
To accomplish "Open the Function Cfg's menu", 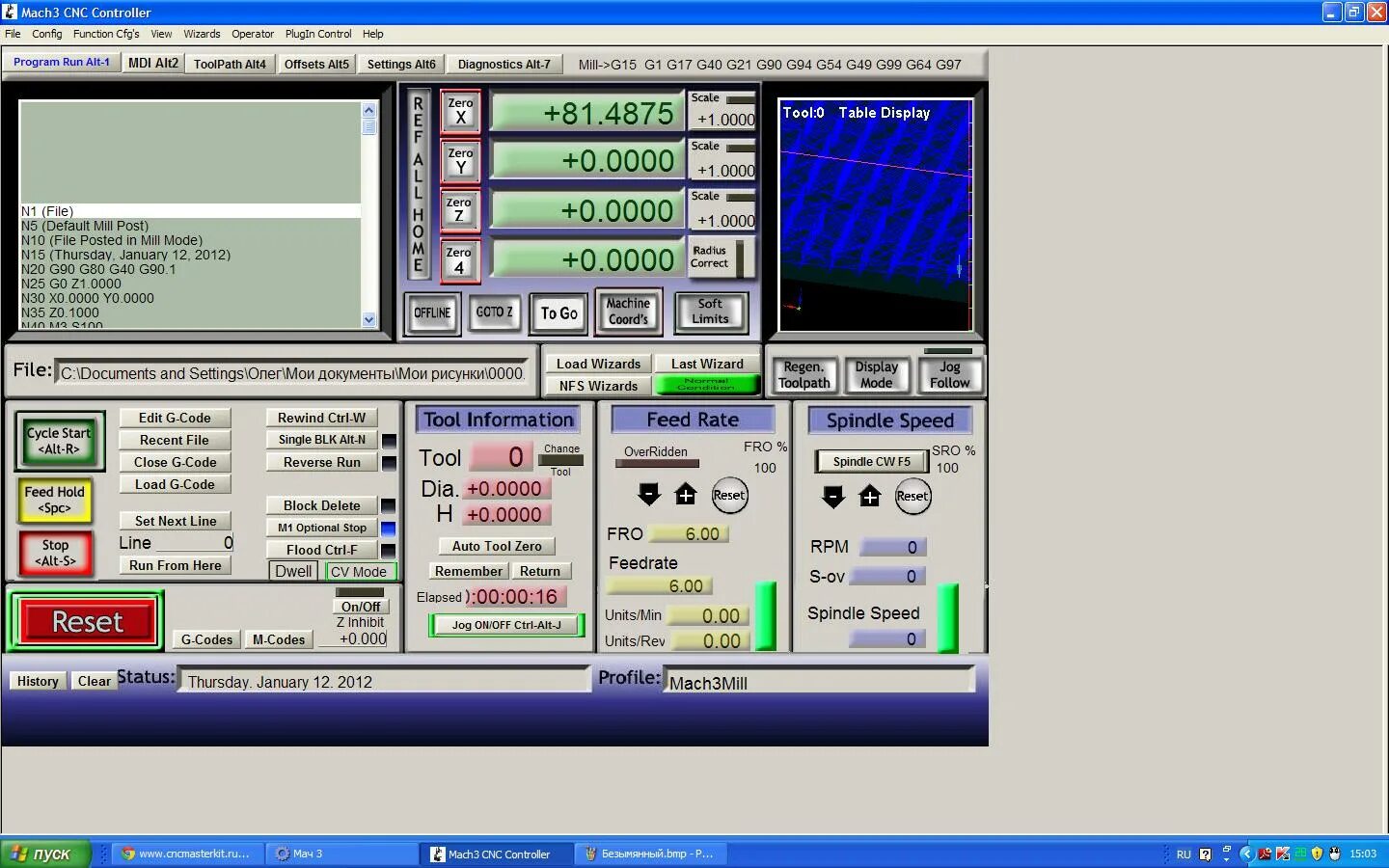I will pos(106,34).
